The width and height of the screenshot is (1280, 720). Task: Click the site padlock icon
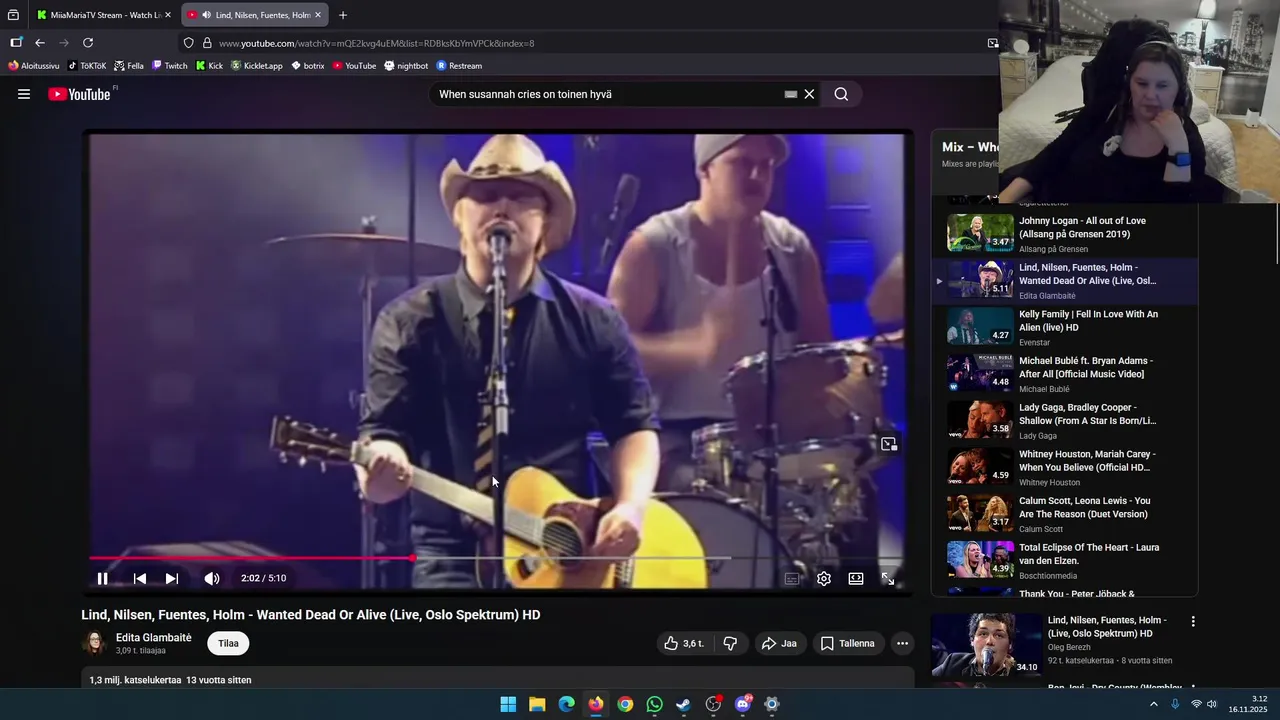click(207, 43)
